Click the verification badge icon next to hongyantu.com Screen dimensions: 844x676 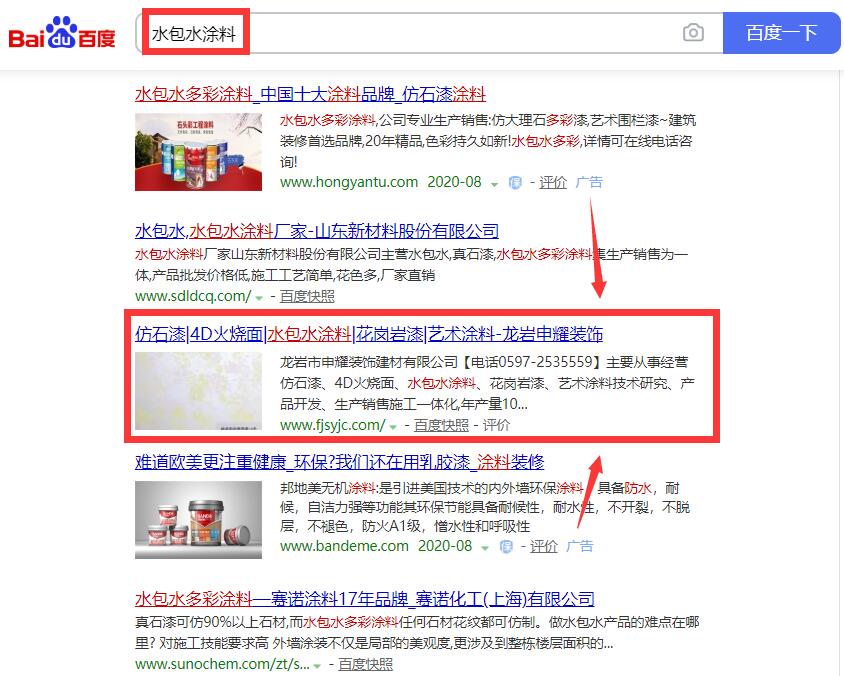point(515,183)
